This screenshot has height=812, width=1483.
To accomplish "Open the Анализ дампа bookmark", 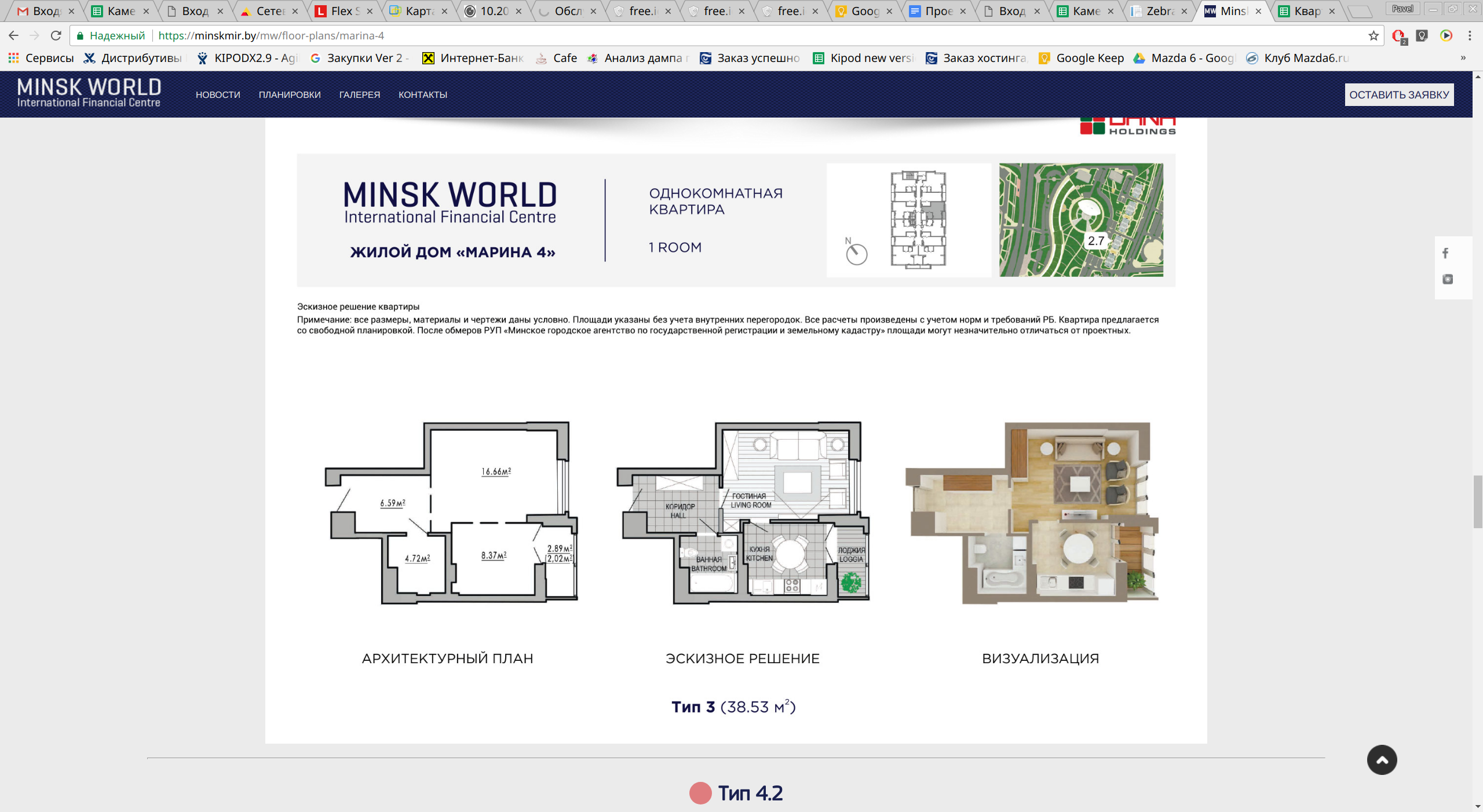I will click(638, 58).
